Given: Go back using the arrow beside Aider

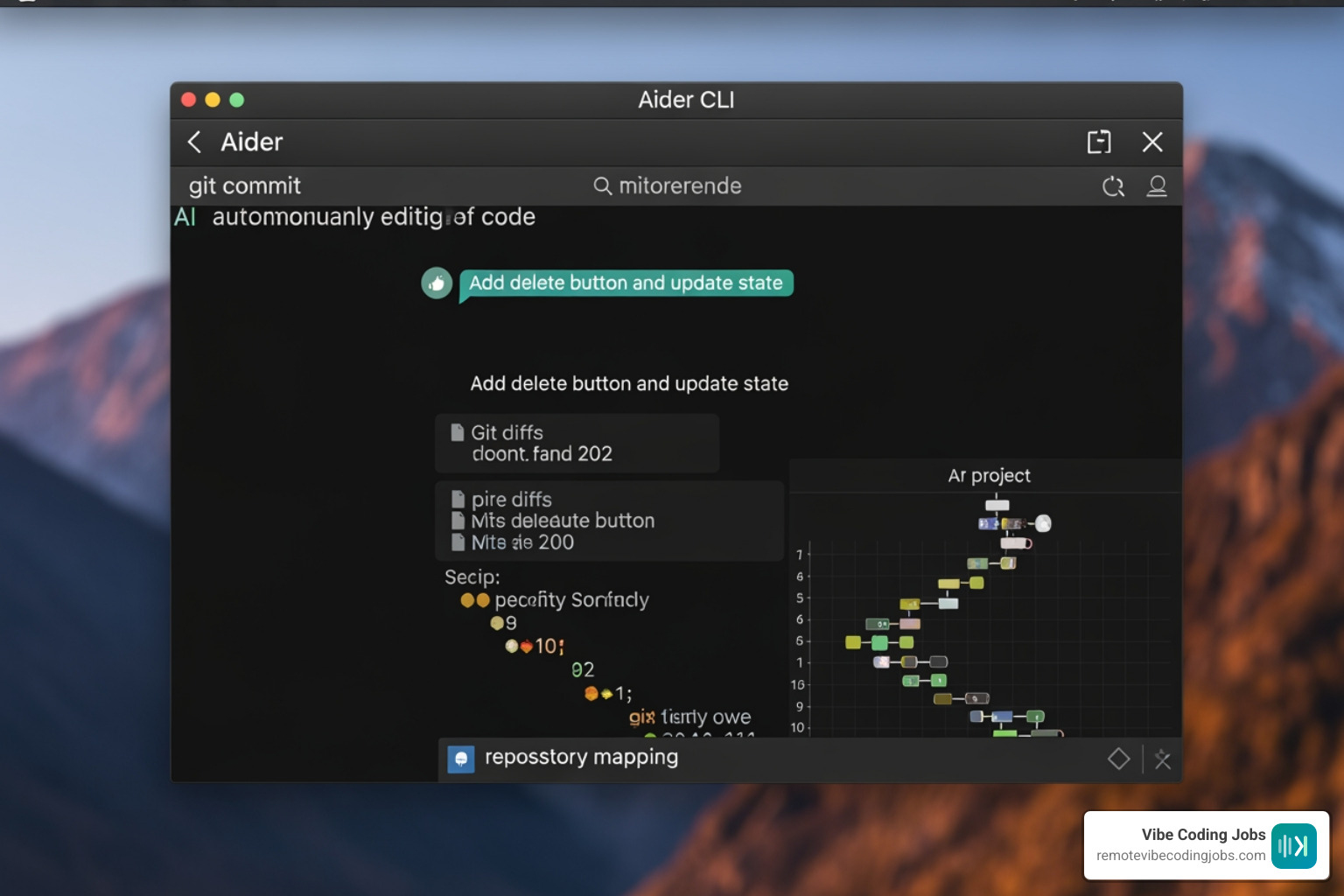Looking at the screenshot, I should coord(194,142).
